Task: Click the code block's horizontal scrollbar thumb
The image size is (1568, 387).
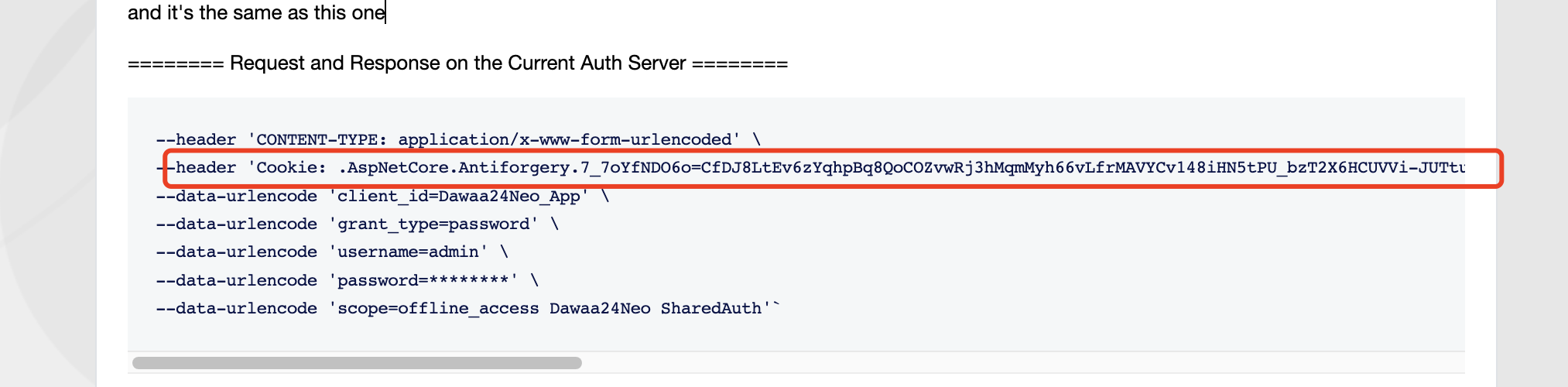Action: [x=357, y=363]
